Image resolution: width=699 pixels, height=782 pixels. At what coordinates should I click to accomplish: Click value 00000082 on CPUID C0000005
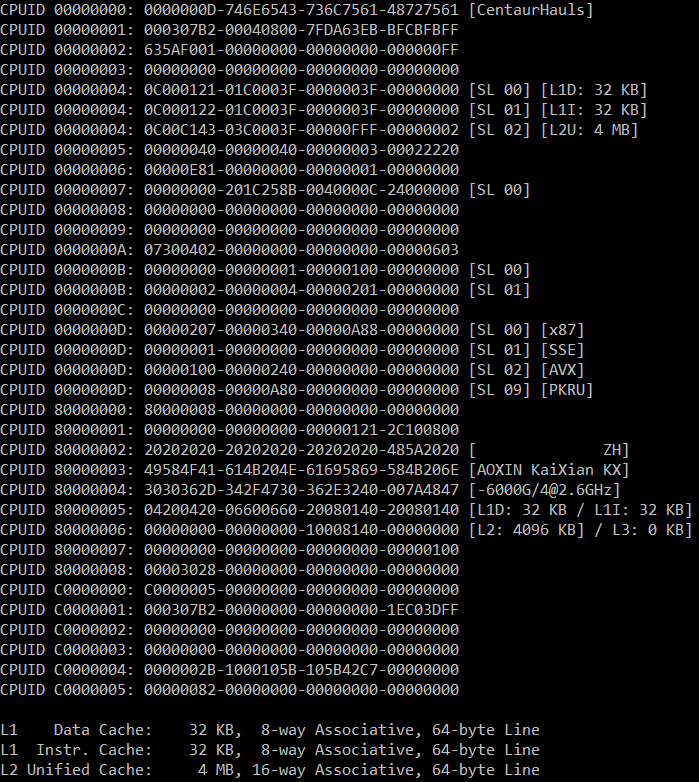pyautogui.click(x=179, y=689)
